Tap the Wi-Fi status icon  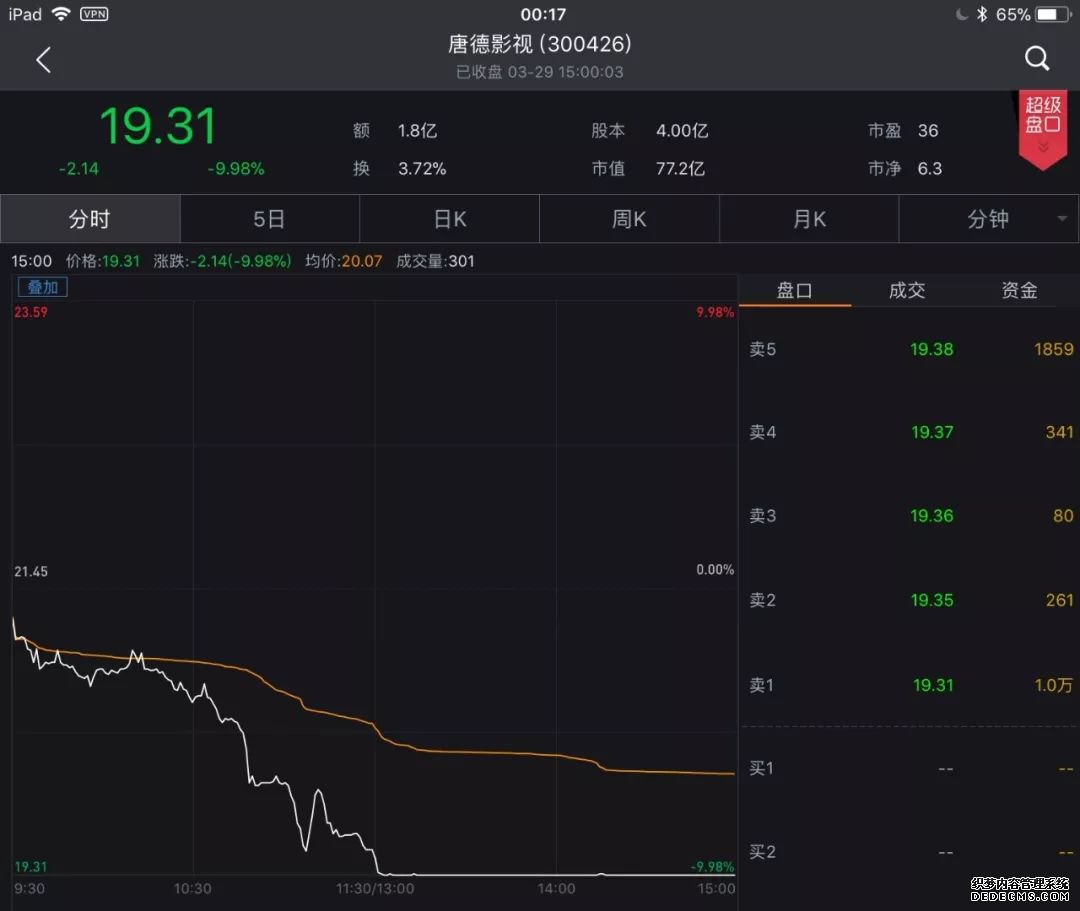(61, 14)
